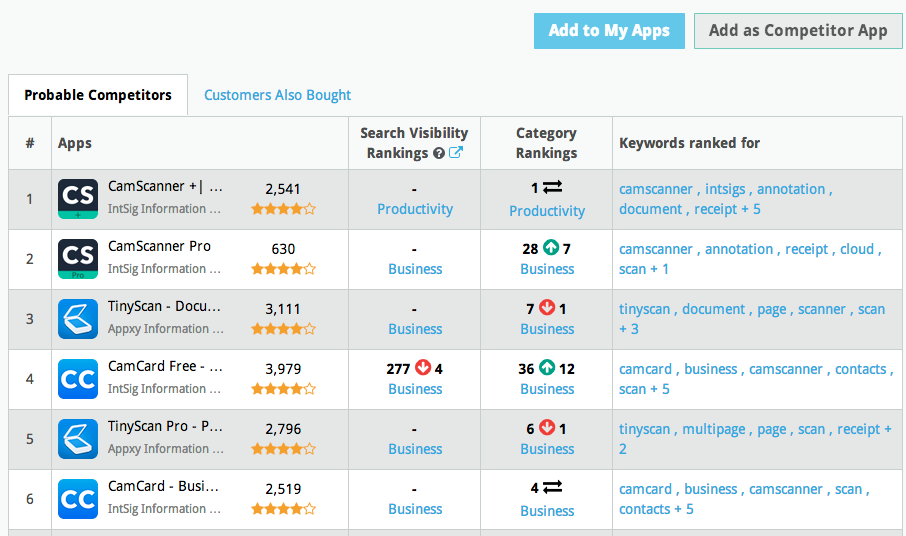The height and width of the screenshot is (536, 906).
Task: Open Productivity category ranking link, row 1
Action: [547, 211]
